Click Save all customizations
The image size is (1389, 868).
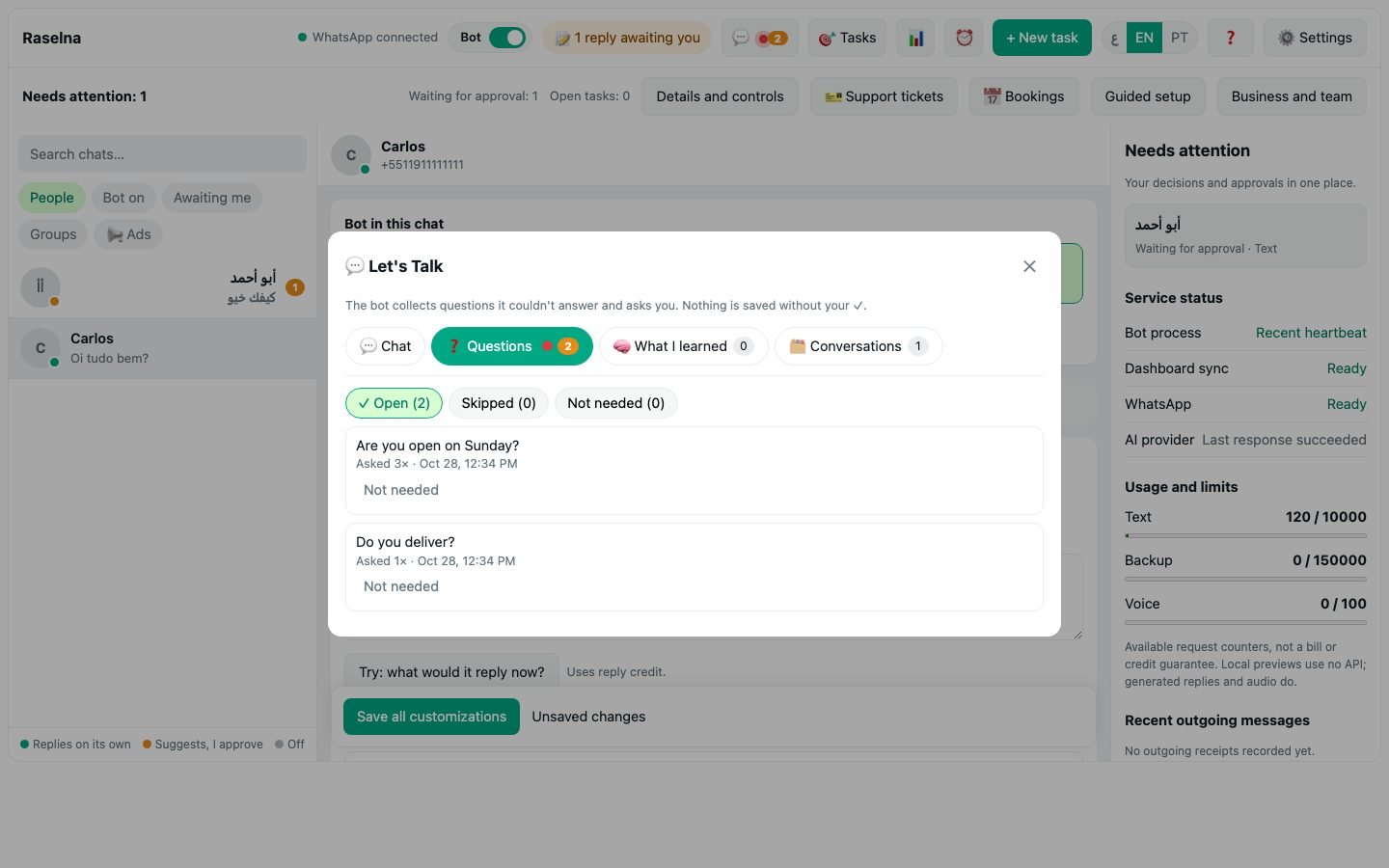click(431, 717)
